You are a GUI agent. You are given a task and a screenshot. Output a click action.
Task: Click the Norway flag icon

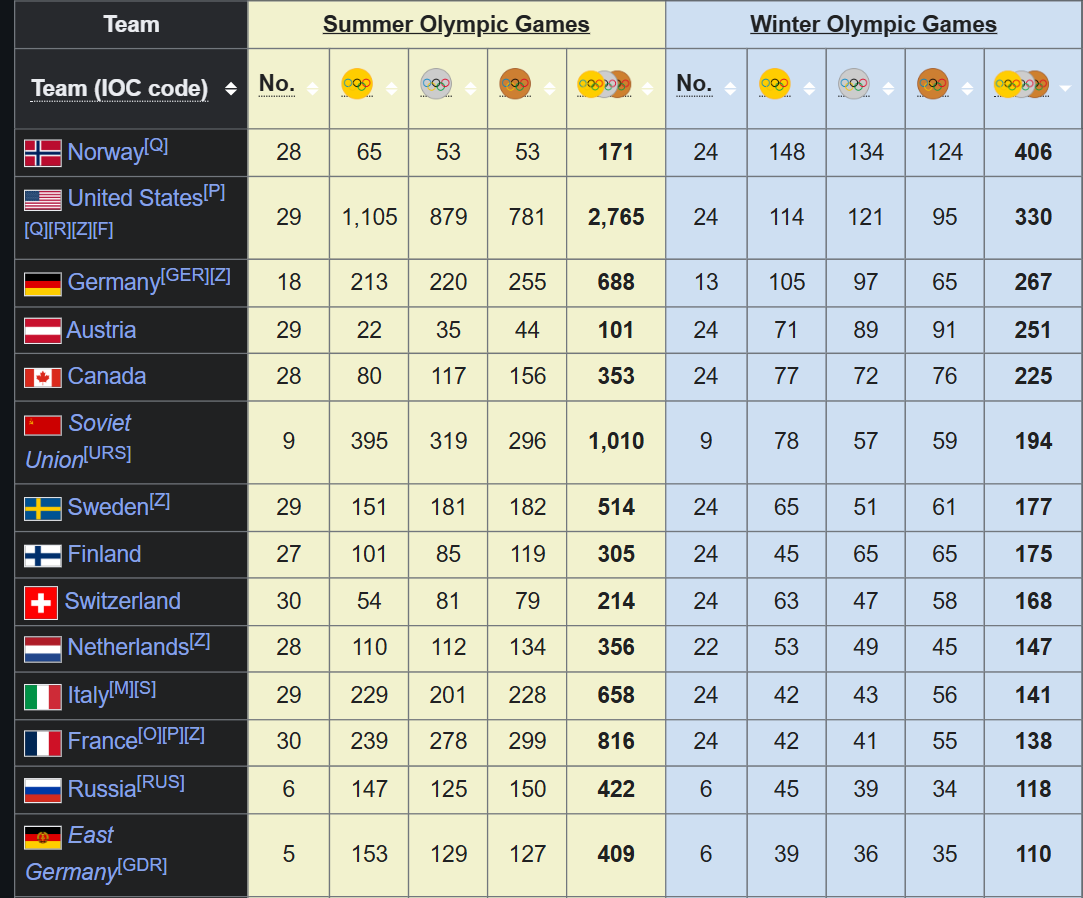(43, 153)
